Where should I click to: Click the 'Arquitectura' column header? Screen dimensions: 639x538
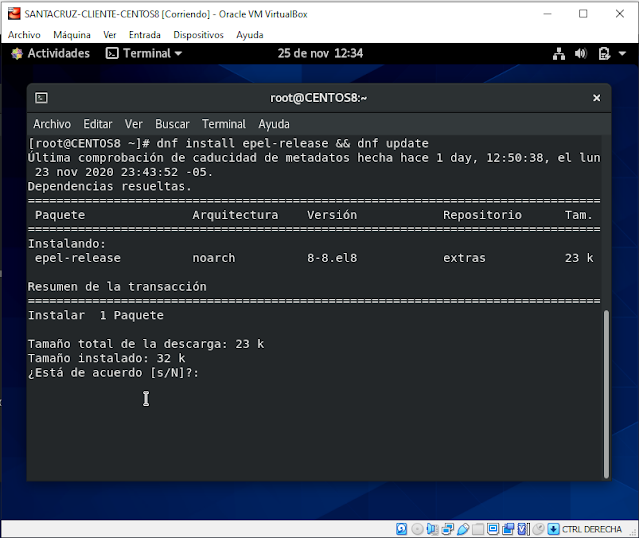point(235,215)
